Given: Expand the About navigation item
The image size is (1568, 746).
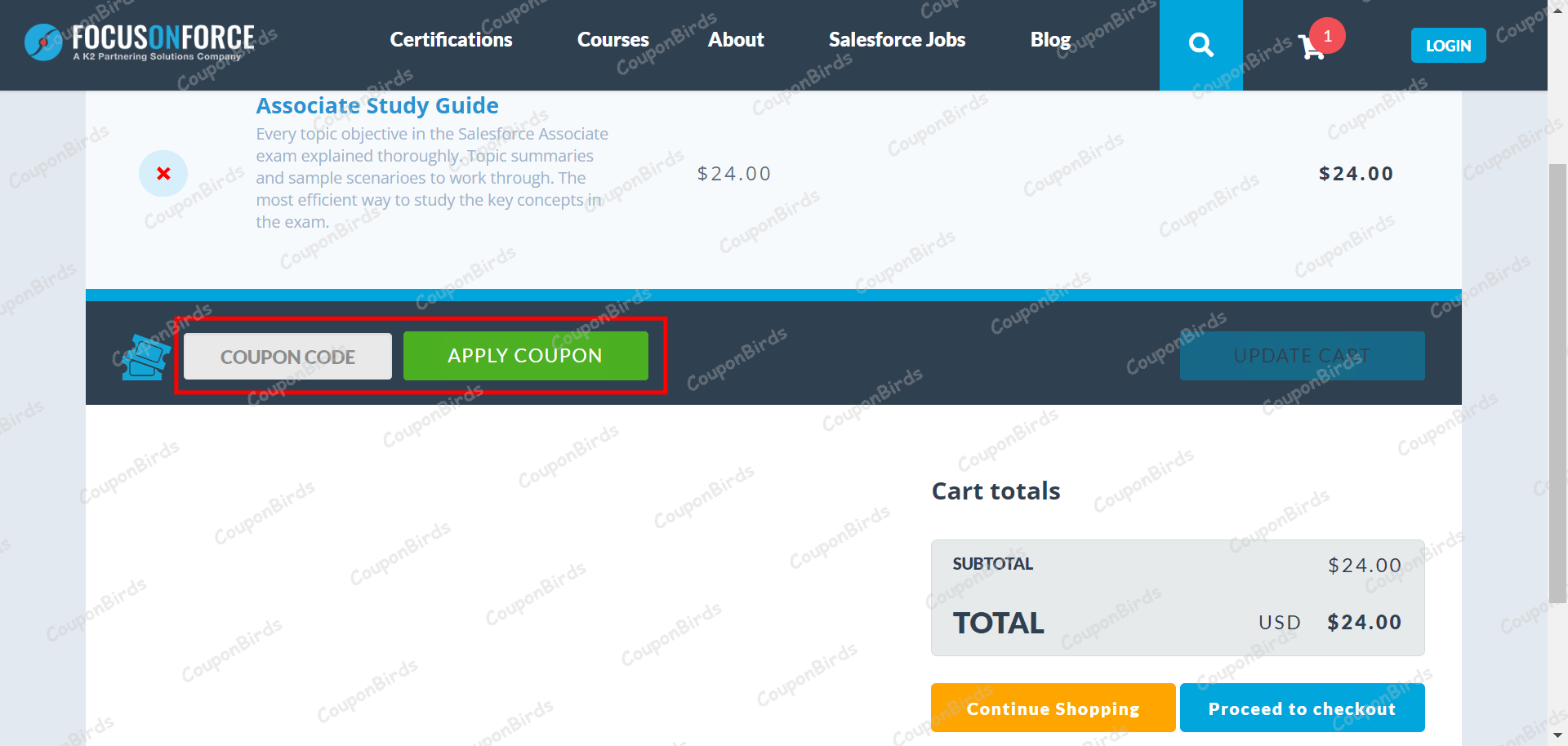Looking at the screenshot, I should [735, 39].
